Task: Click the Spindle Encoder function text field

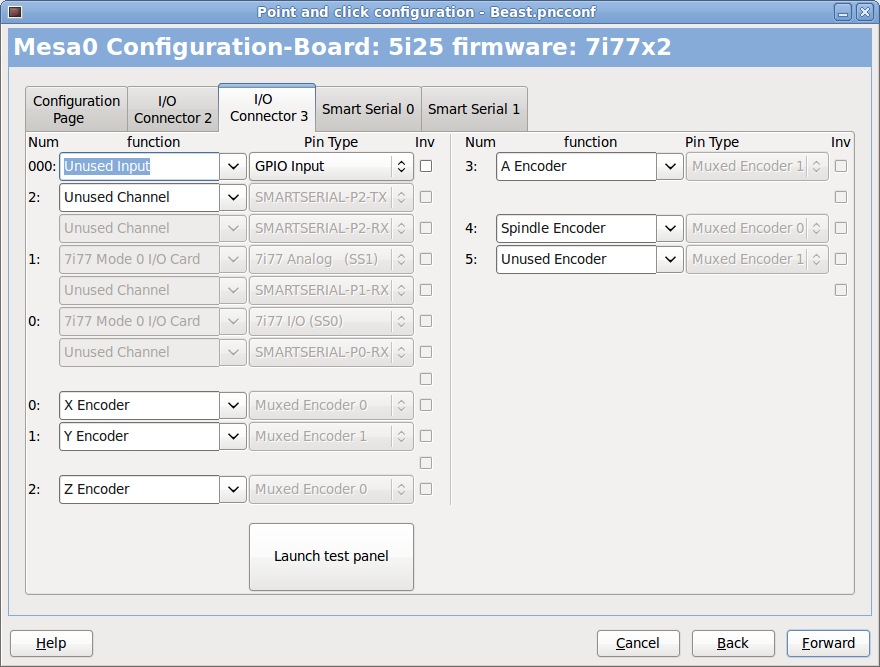Action: pos(576,228)
